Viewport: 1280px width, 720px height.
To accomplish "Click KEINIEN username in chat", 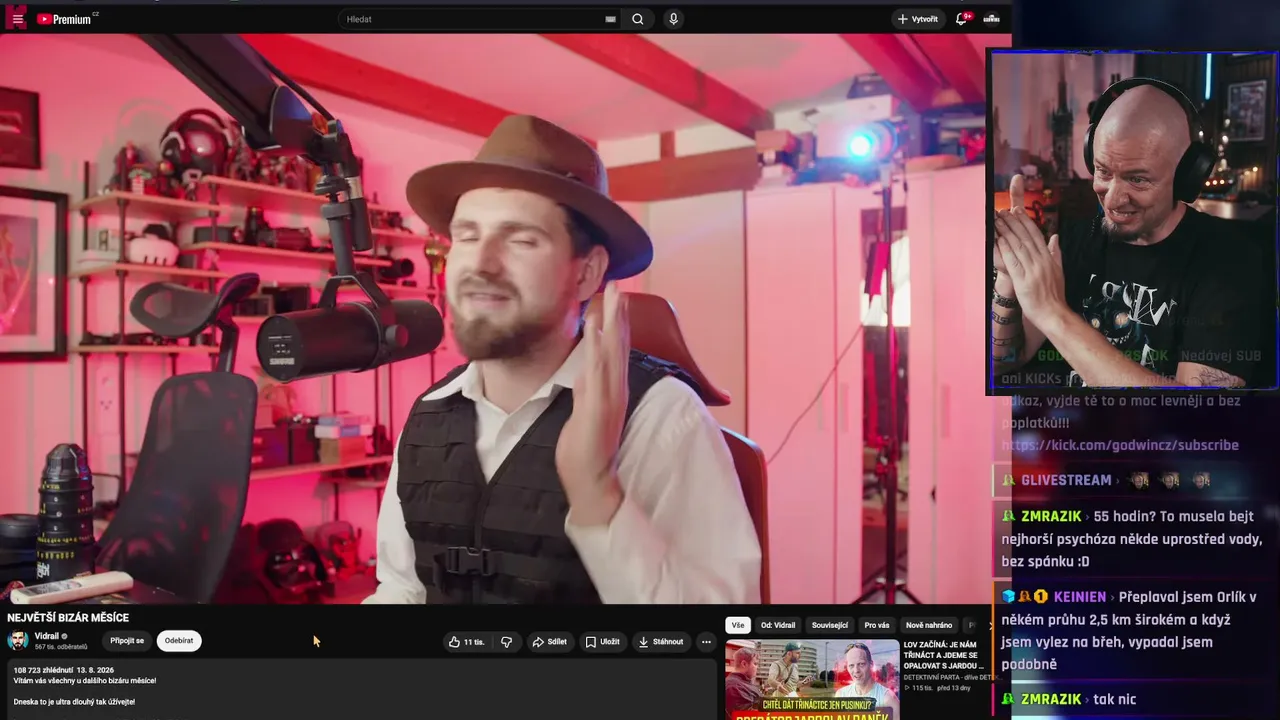I will (x=1079, y=597).
